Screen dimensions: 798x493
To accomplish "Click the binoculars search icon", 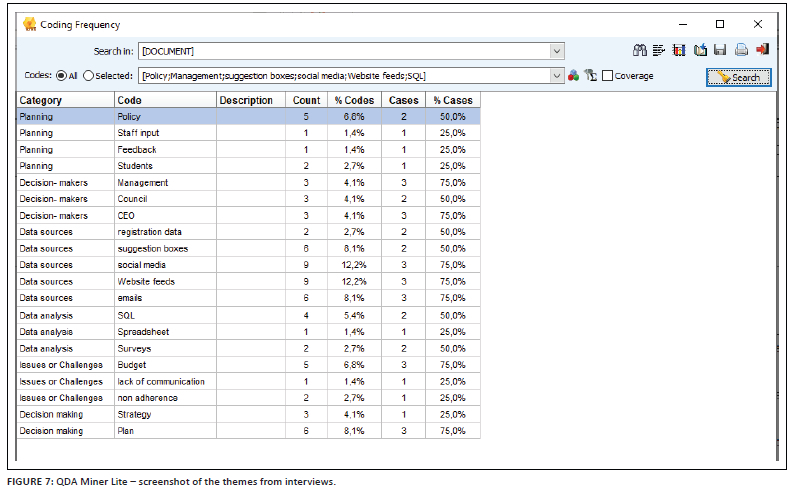I will click(x=640, y=50).
